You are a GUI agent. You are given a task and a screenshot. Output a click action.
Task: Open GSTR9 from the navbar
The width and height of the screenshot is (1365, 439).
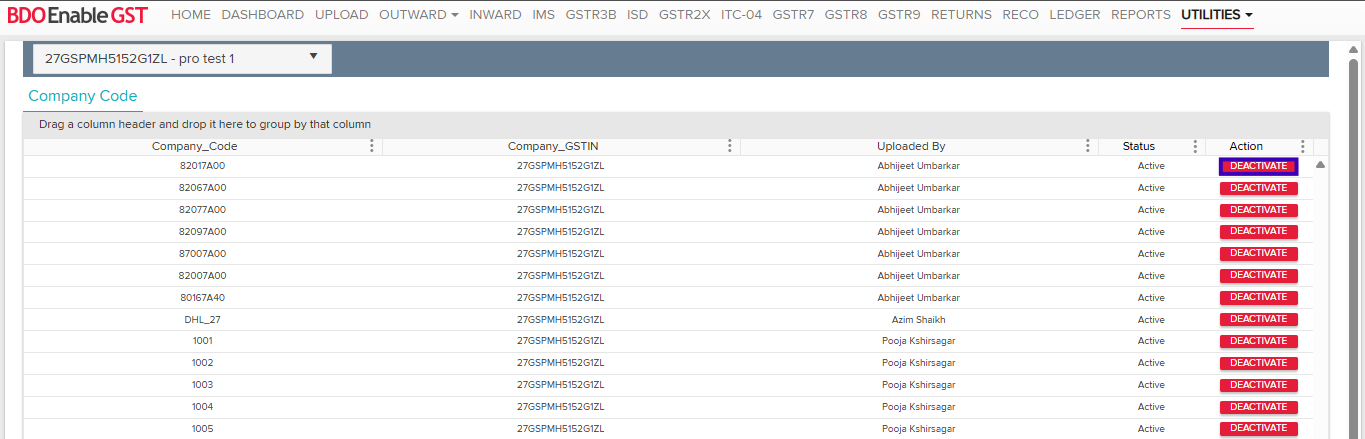pos(899,15)
